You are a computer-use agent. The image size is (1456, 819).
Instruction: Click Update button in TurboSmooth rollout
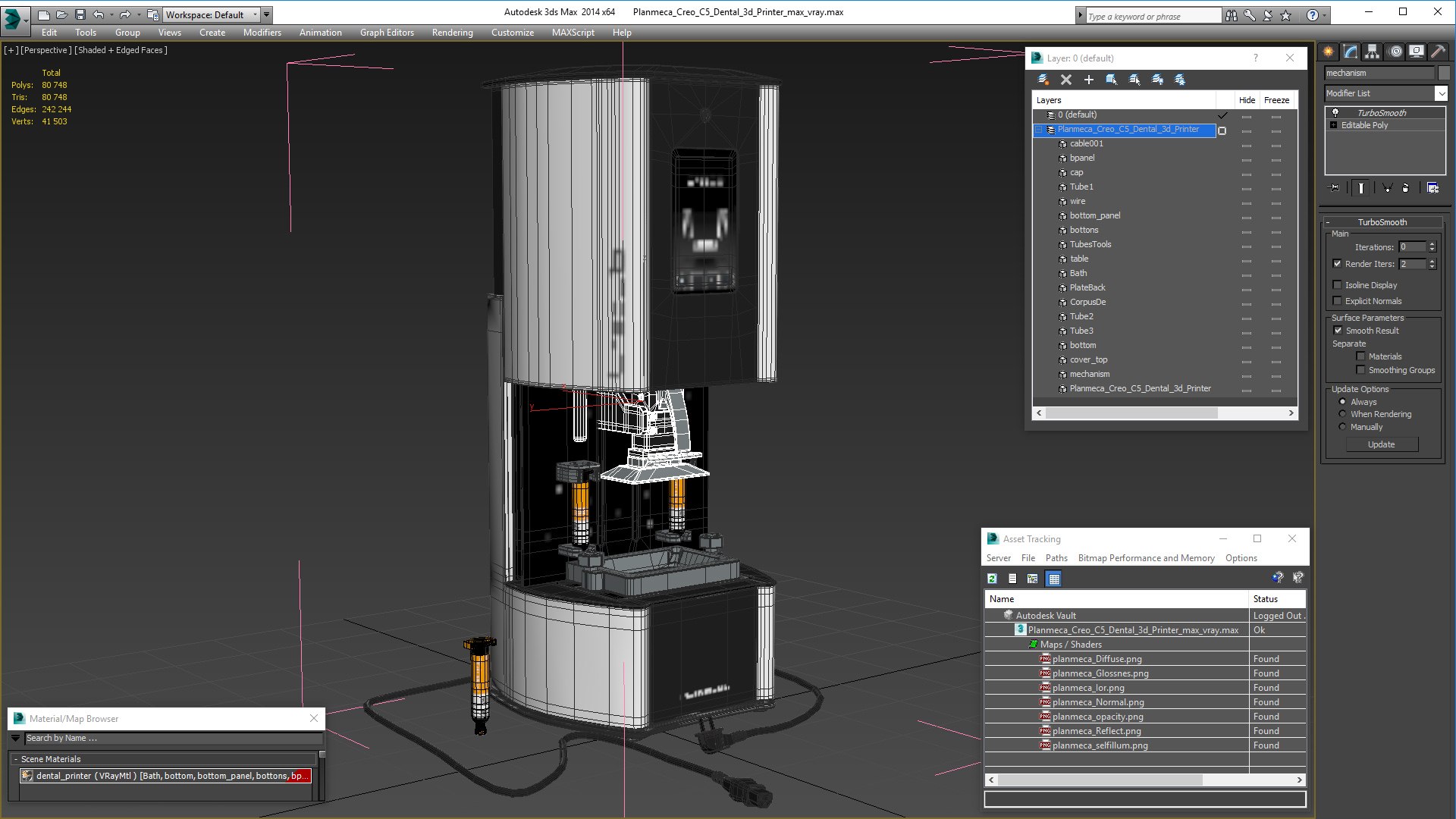pos(1382,444)
